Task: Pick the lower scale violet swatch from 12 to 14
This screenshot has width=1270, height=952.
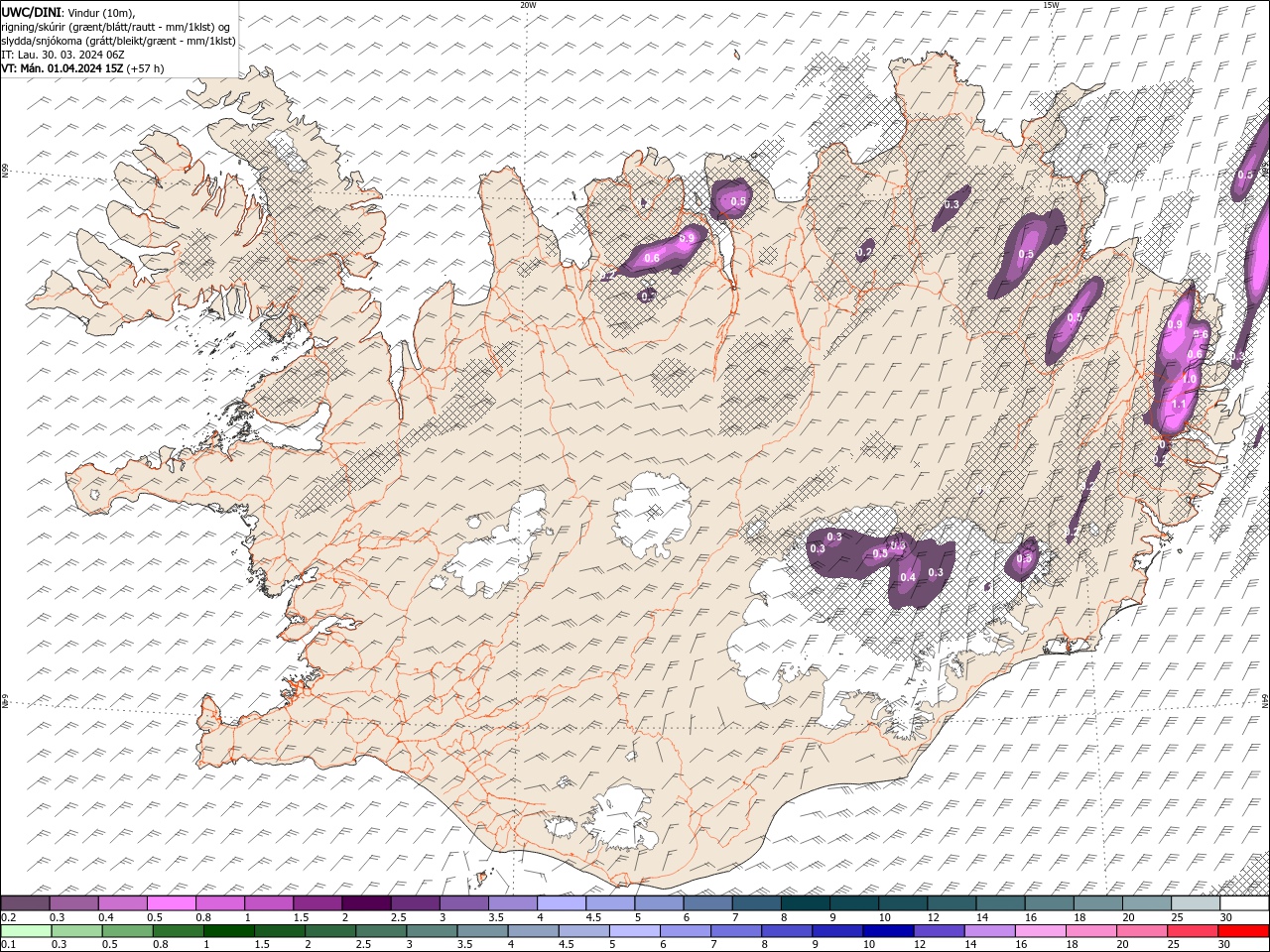Action: pos(939,931)
